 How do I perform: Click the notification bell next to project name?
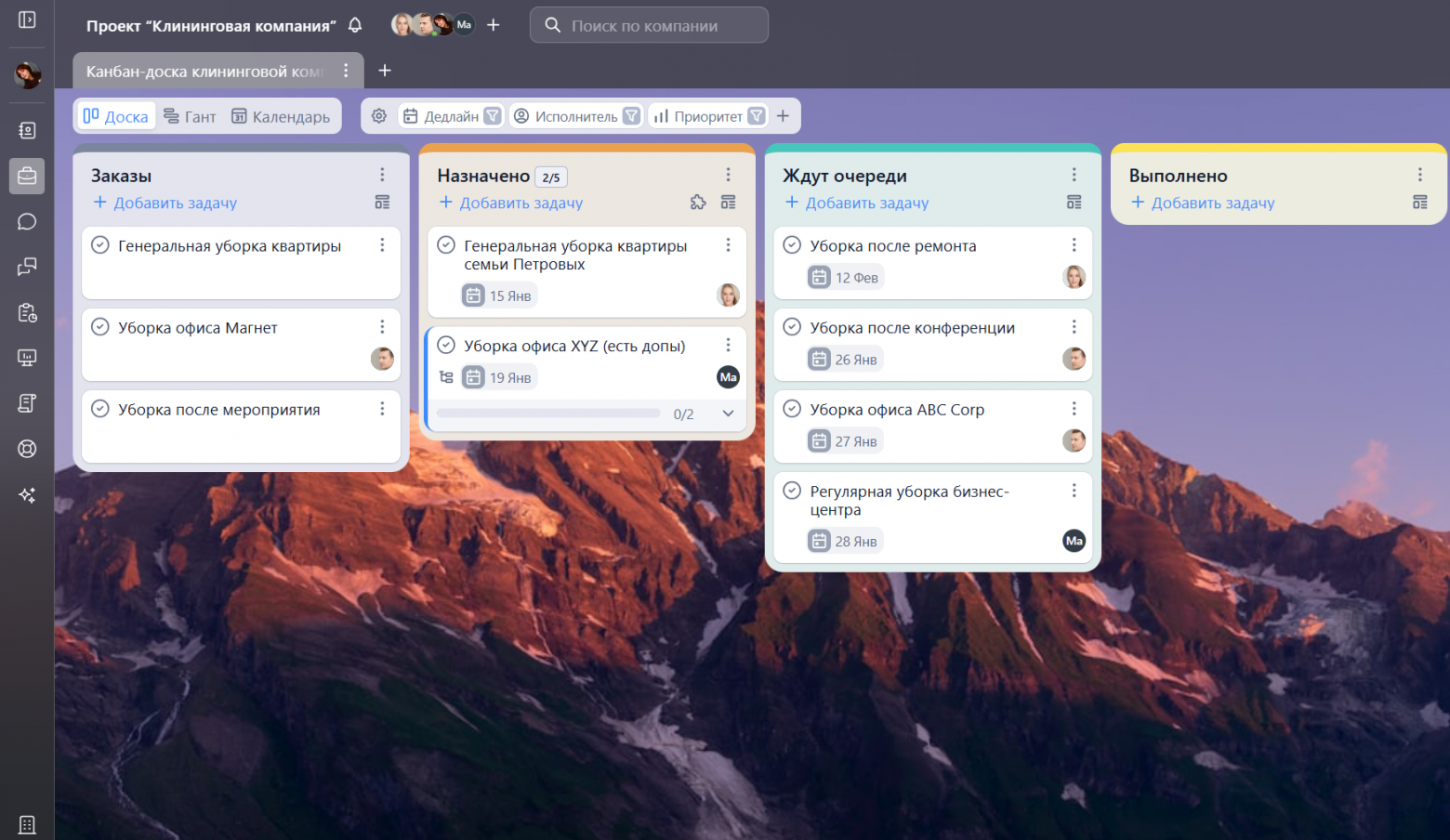coord(355,25)
